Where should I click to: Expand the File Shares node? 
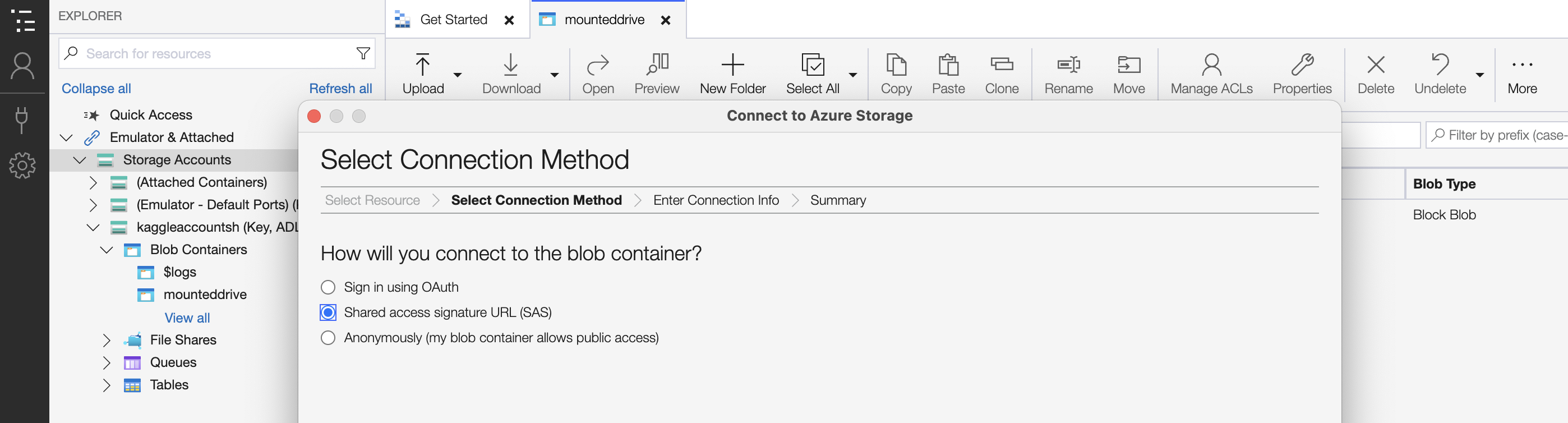pos(107,340)
